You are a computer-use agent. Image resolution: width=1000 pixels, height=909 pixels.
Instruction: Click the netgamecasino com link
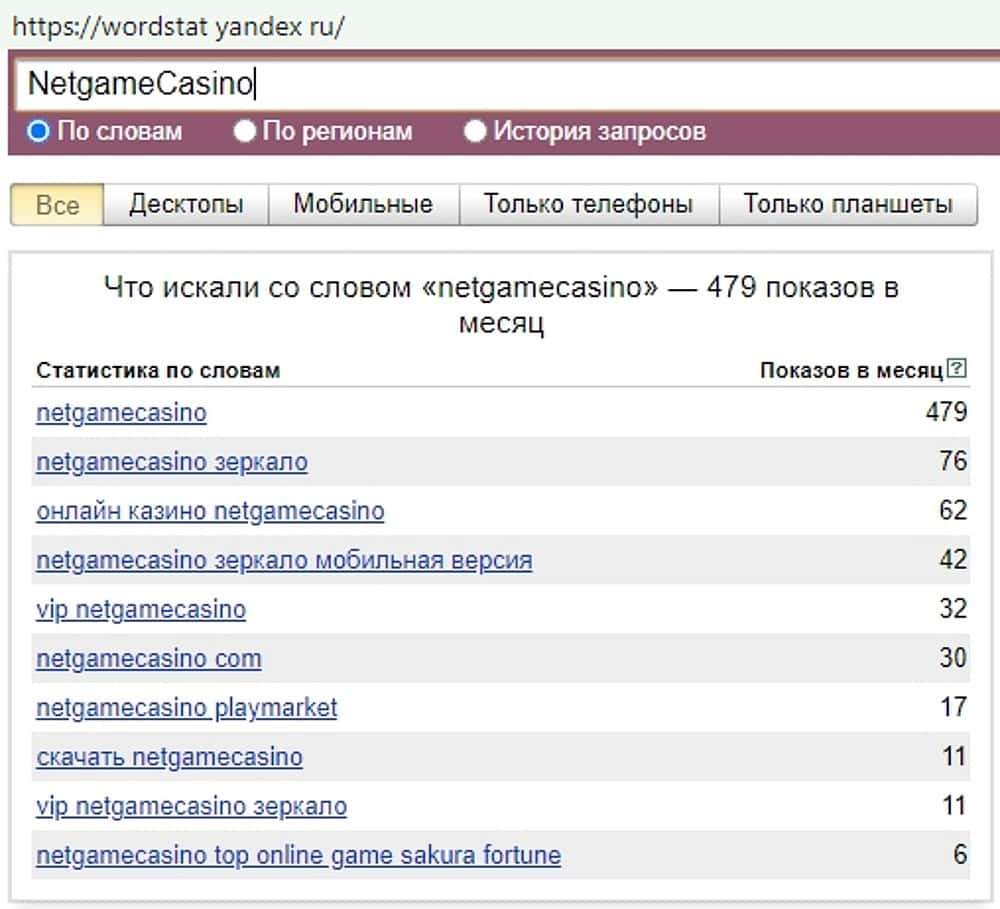[149, 659]
